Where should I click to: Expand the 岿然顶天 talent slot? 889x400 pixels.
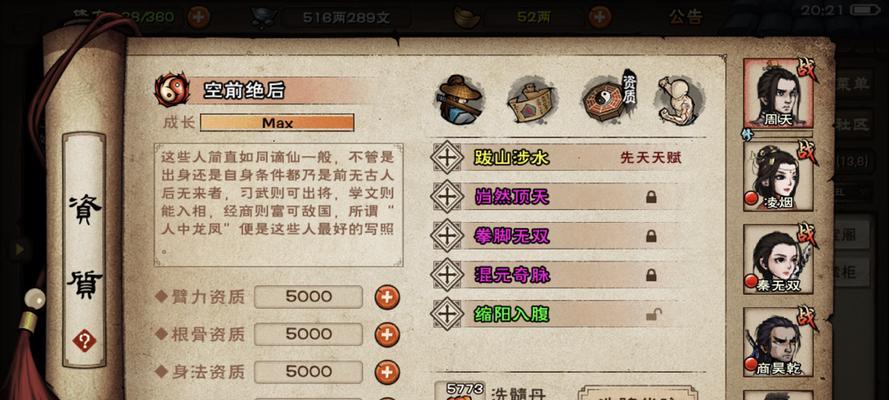click(x=447, y=197)
